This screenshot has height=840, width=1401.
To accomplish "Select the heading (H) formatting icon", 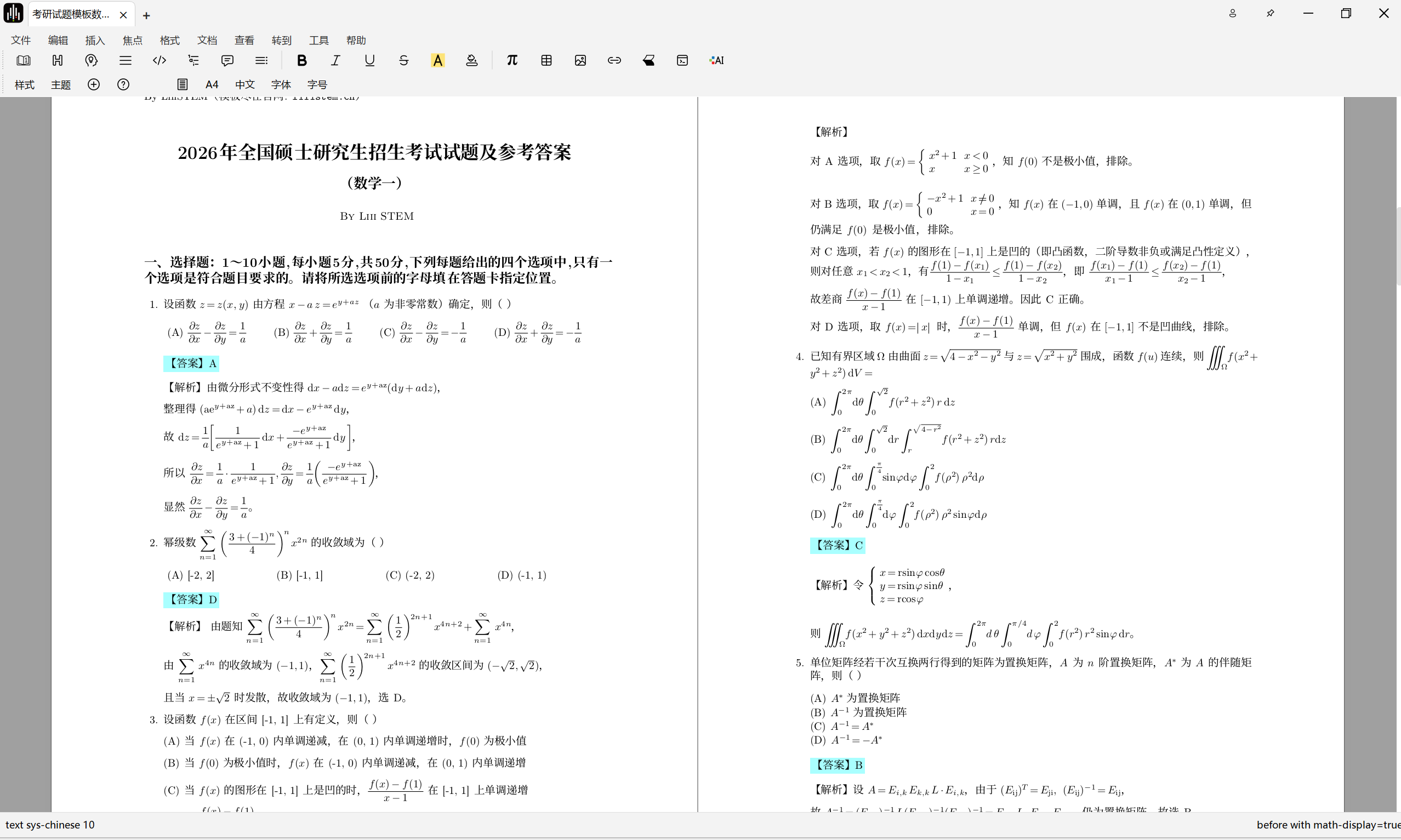I will coord(57,60).
